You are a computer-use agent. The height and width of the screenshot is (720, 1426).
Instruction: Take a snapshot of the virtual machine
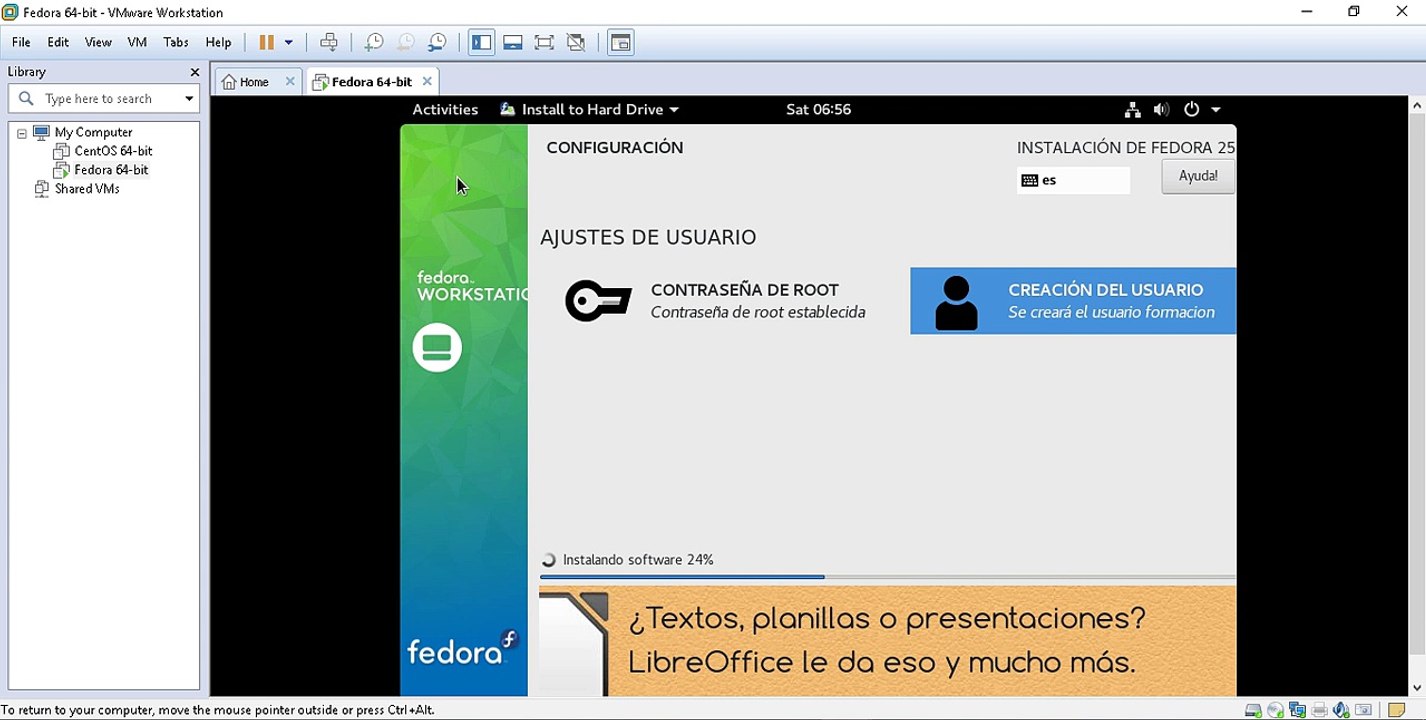tap(373, 42)
